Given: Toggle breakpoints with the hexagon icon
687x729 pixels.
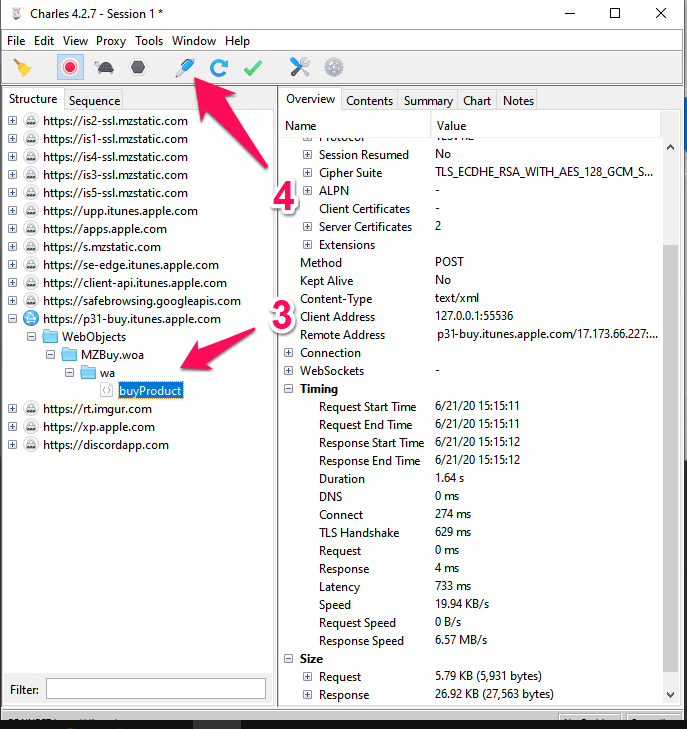Looking at the screenshot, I should 136,67.
